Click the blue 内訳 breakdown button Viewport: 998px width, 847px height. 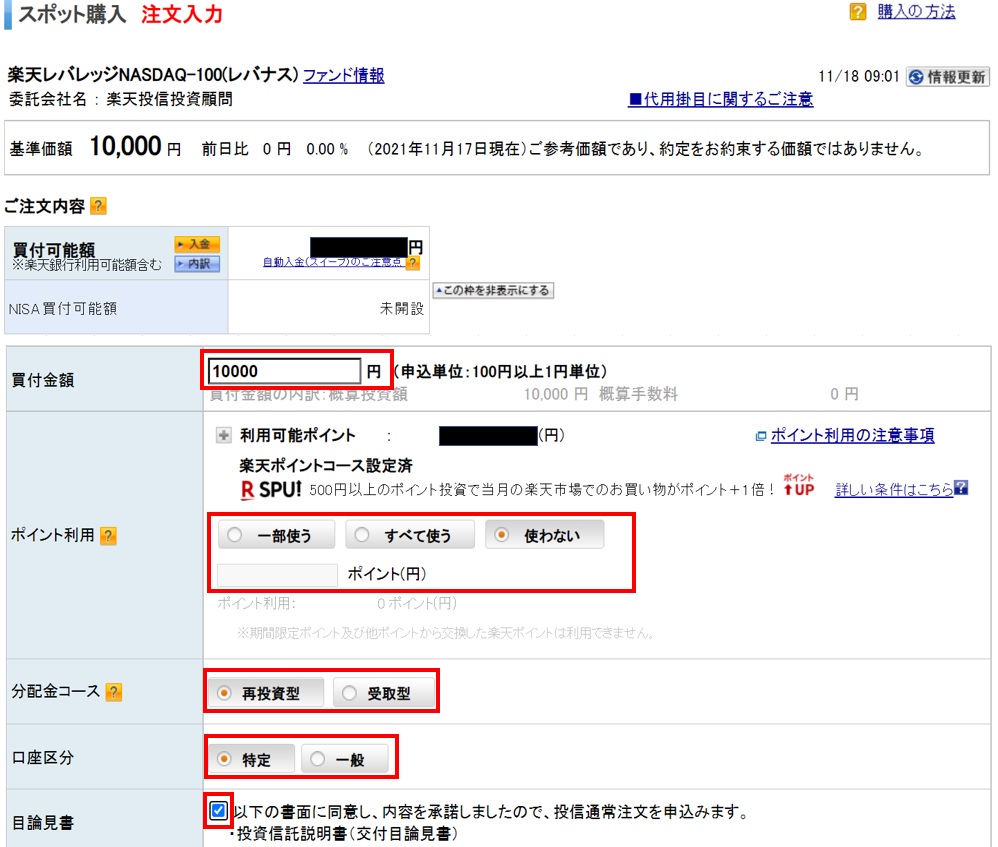197,263
